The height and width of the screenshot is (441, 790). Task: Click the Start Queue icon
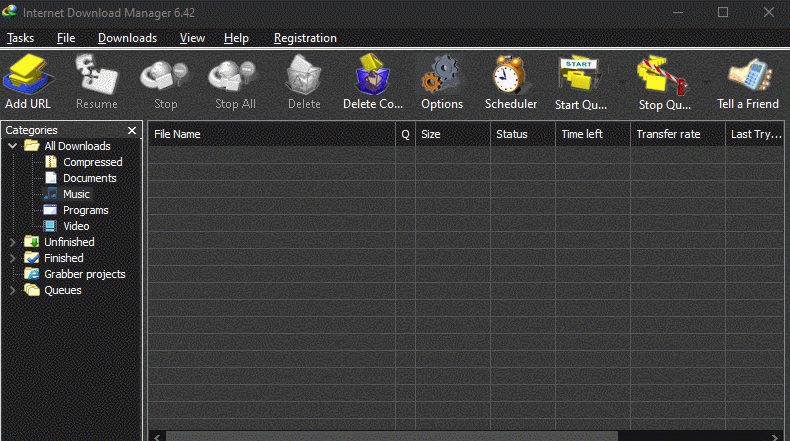[579, 75]
